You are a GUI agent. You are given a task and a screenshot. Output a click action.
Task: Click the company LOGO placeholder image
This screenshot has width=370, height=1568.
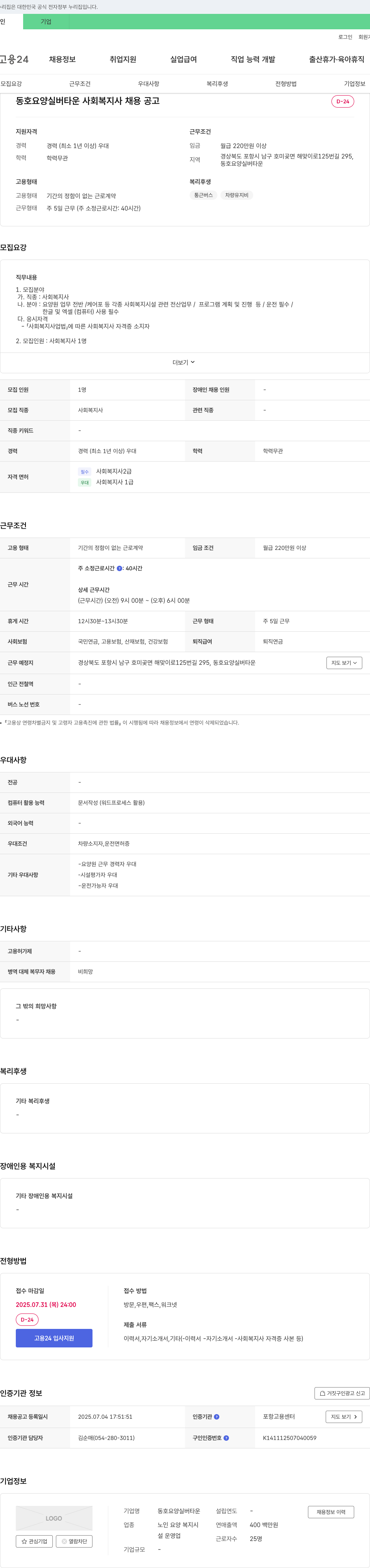click(54, 1518)
